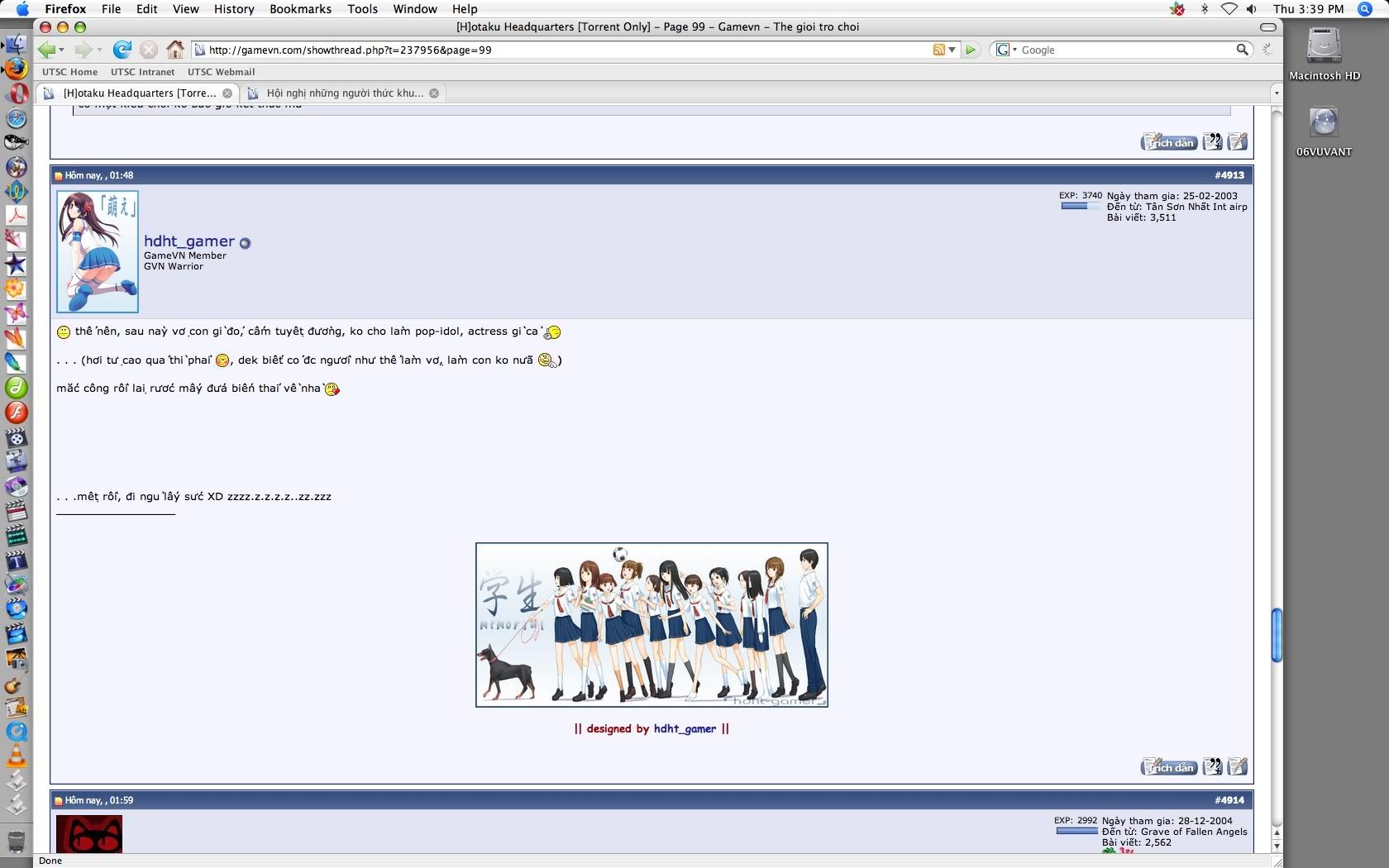Open Fugu pufferfish app in Dock
This screenshot has width=1389, height=868.
17,142
